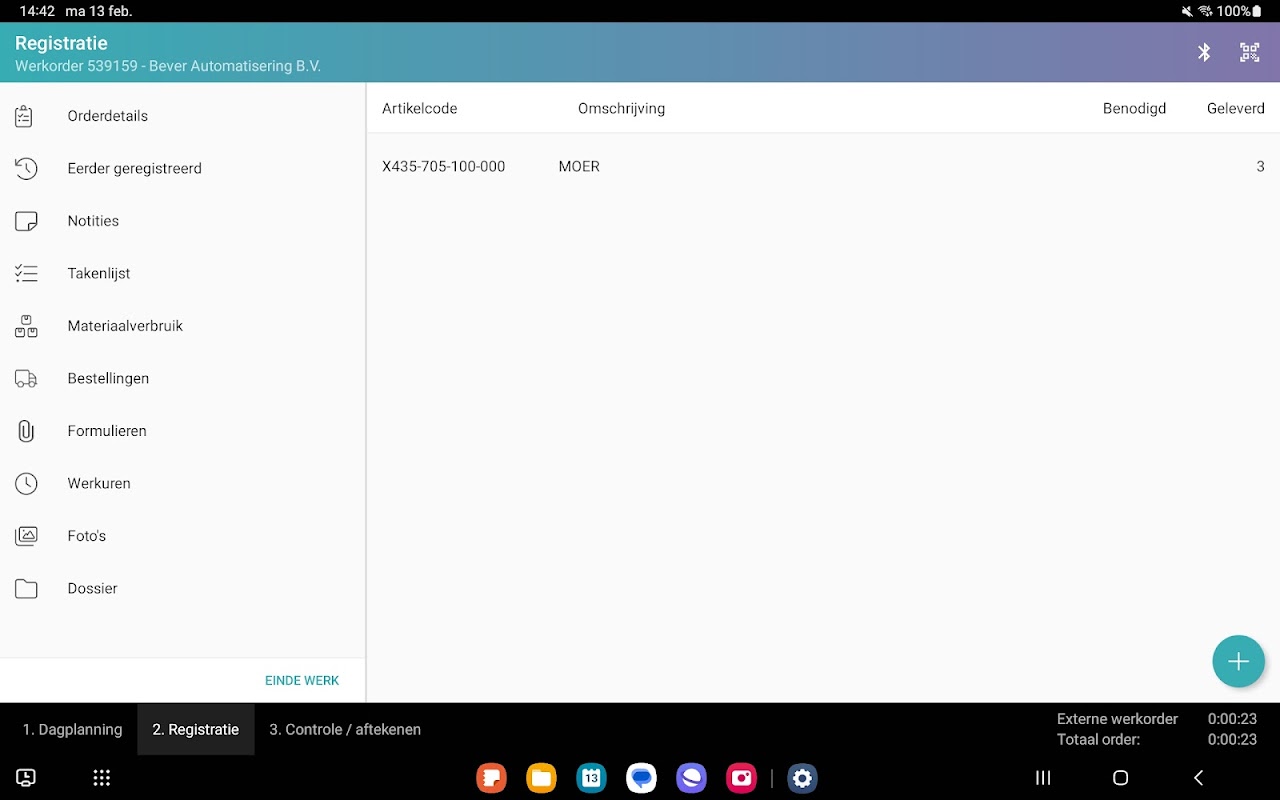Add a new article with the plus button
The image size is (1280, 800).
[1238, 661]
